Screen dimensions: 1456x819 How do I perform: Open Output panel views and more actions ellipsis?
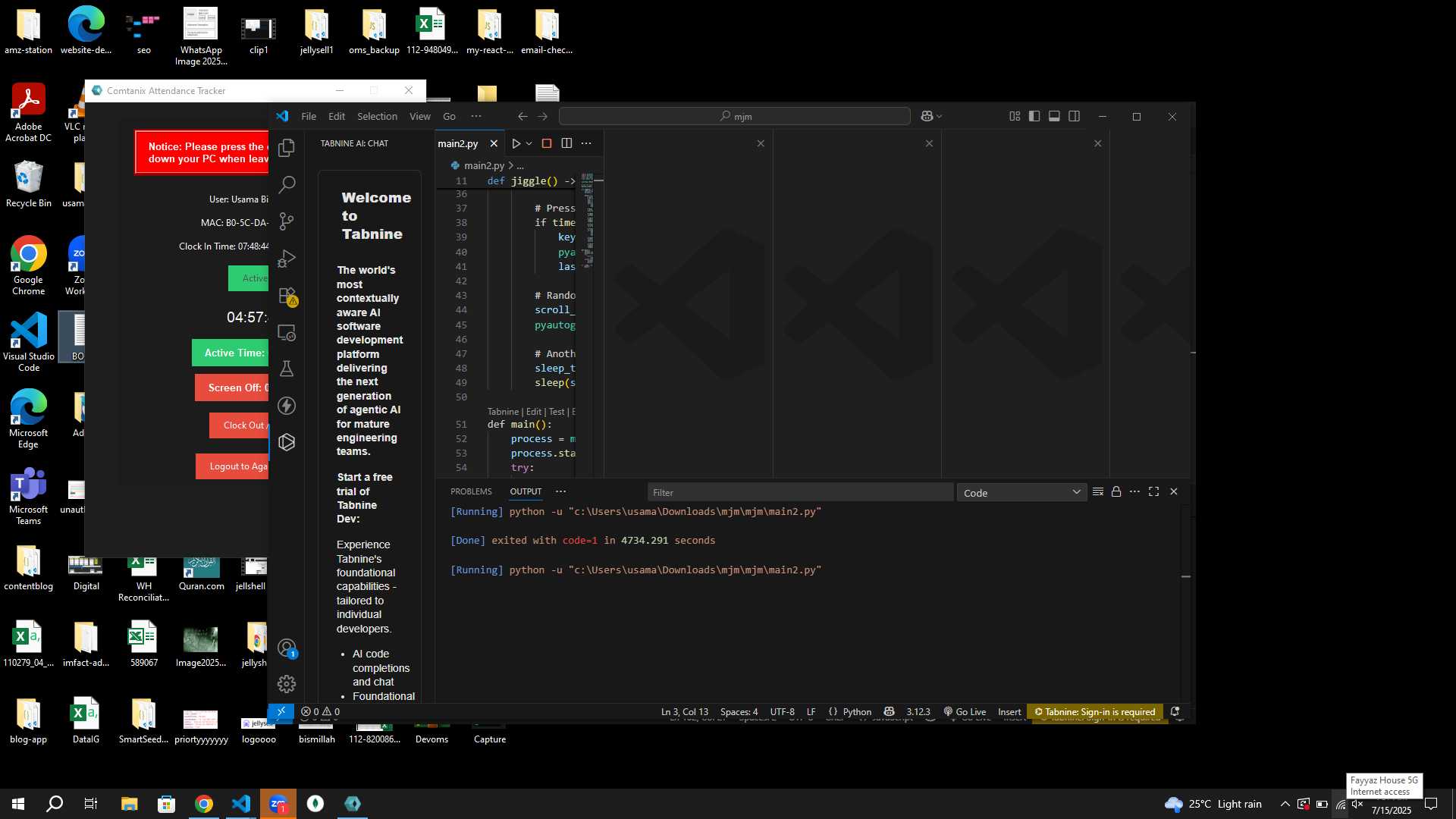(1134, 491)
